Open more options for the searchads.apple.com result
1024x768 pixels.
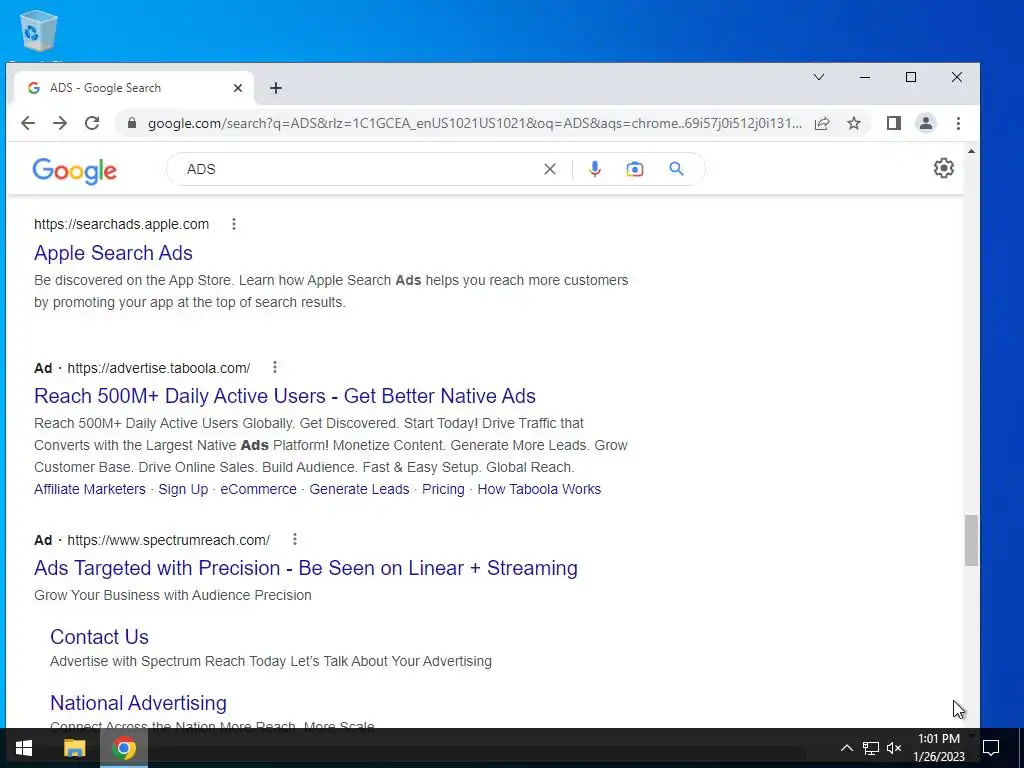(x=234, y=224)
